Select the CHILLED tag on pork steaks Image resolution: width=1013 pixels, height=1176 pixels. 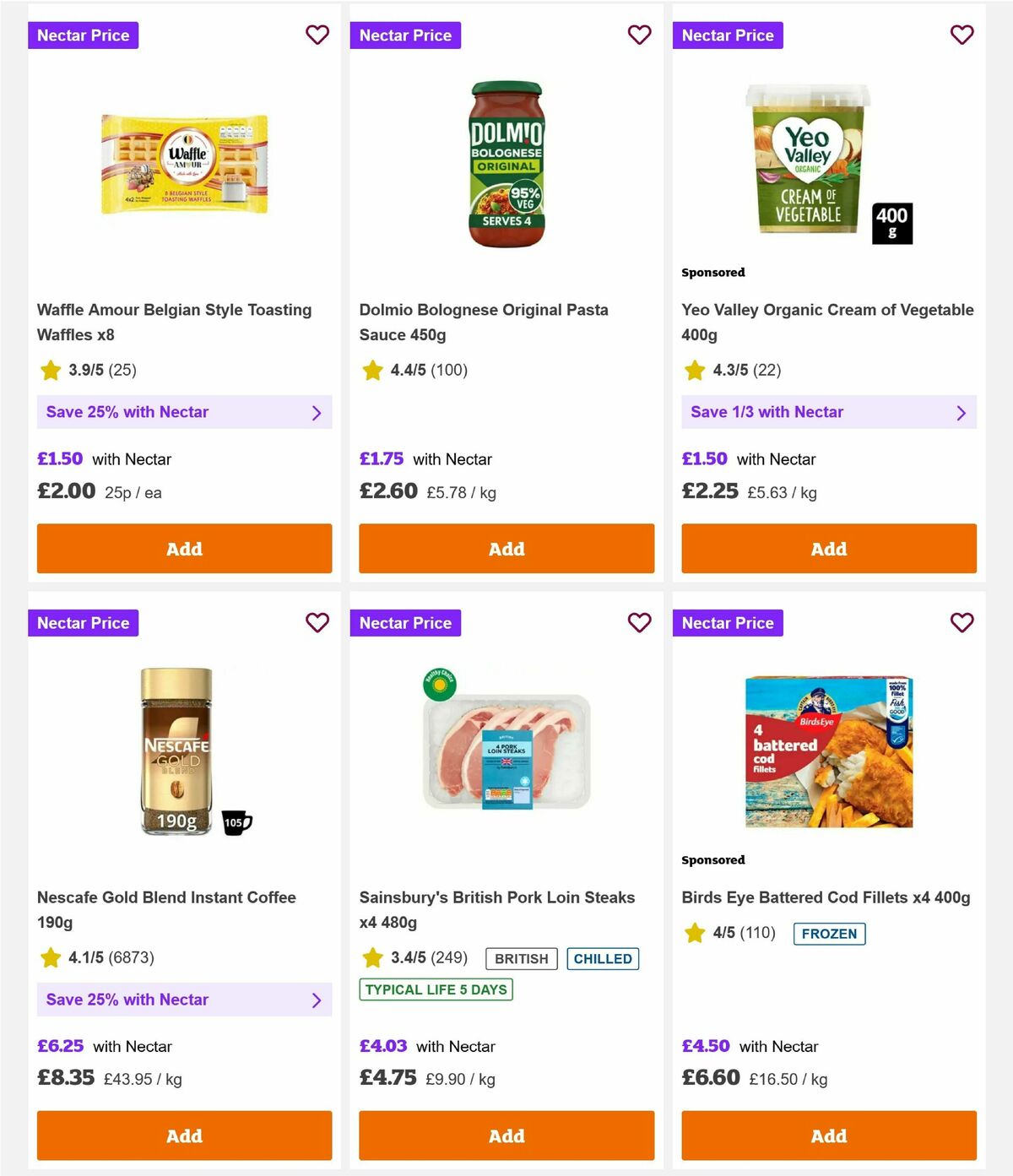603,959
